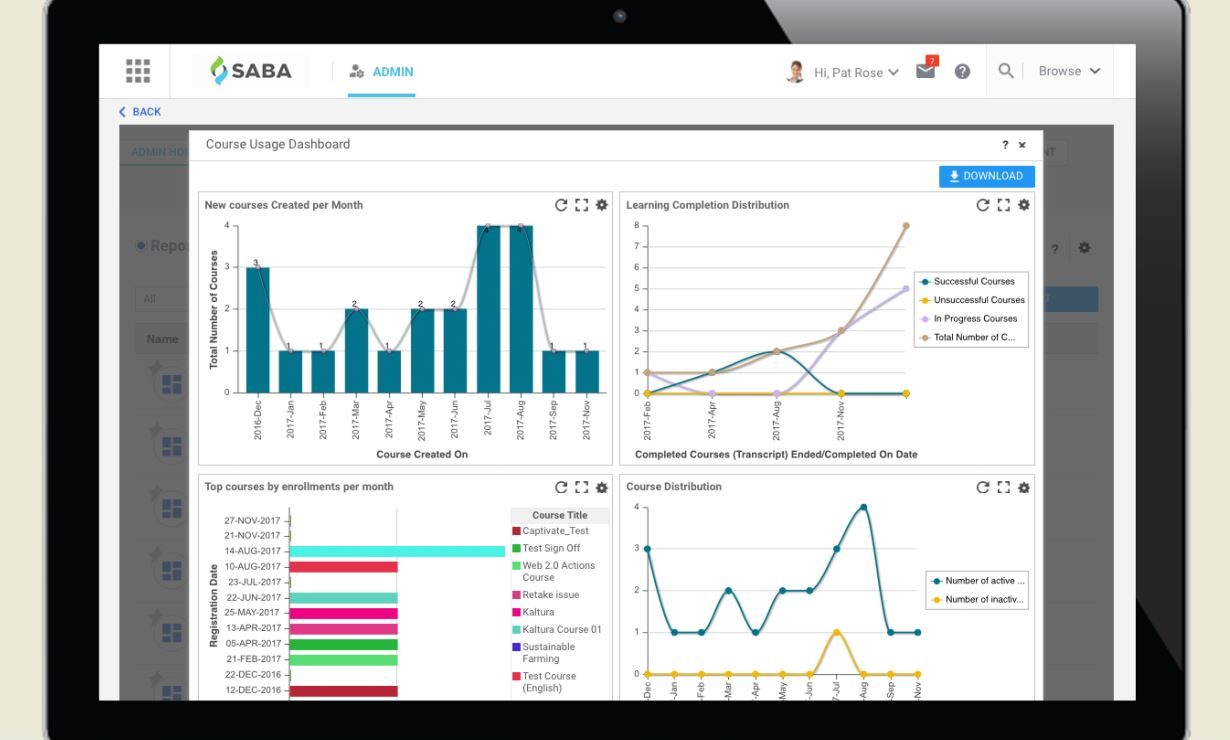Maximize the Course Distribution chart
The image size is (1230, 740).
coord(1003,487)
